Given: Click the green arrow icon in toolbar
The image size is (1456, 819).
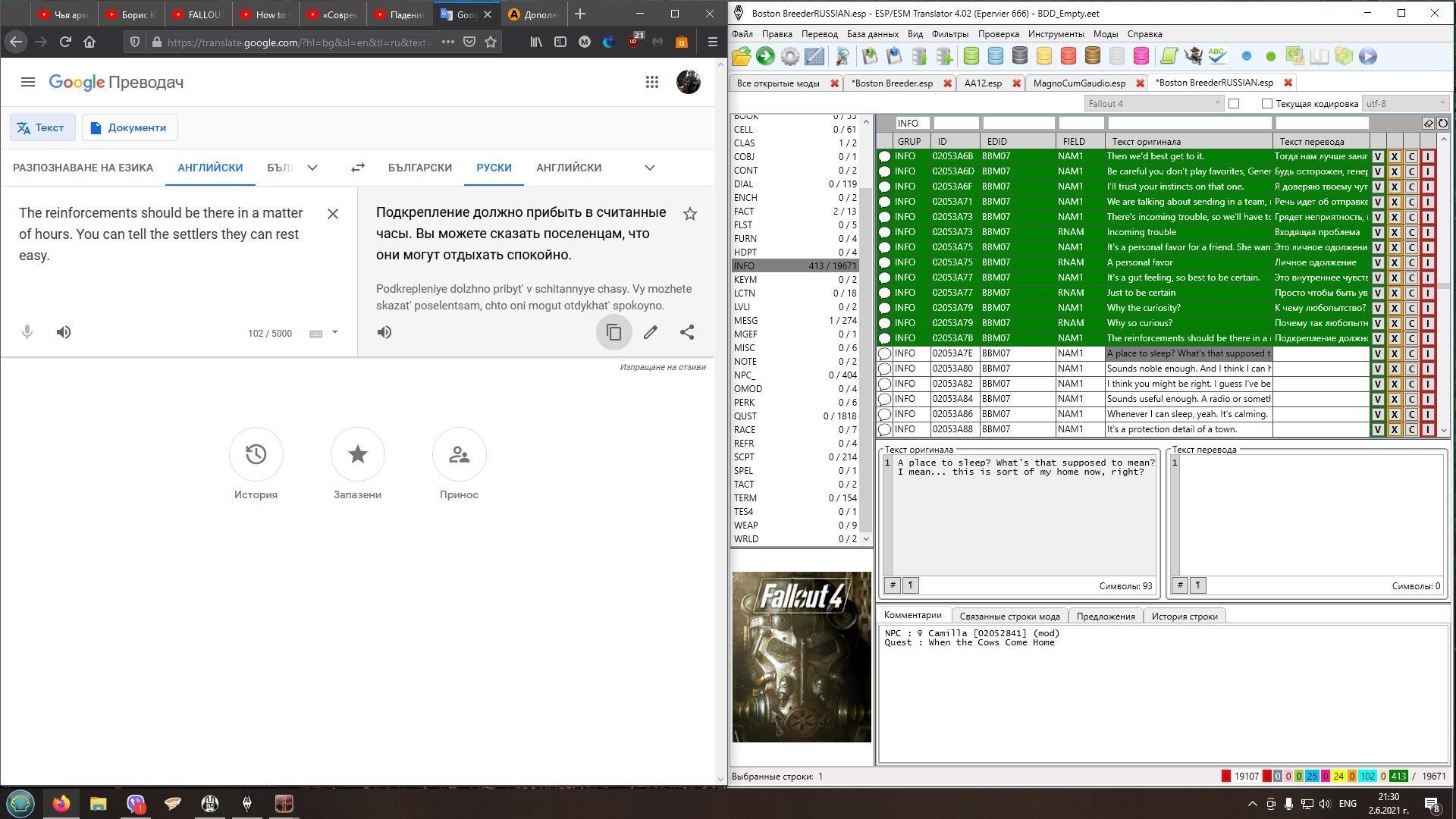Looking at the screenshot, I should pos(766,56).
